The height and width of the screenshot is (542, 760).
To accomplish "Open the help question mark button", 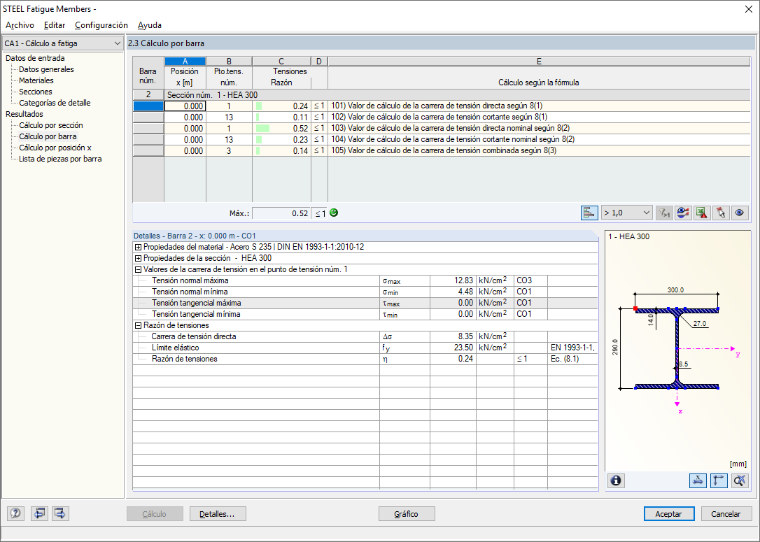I will pyautogui.click(x=16, y=513).
